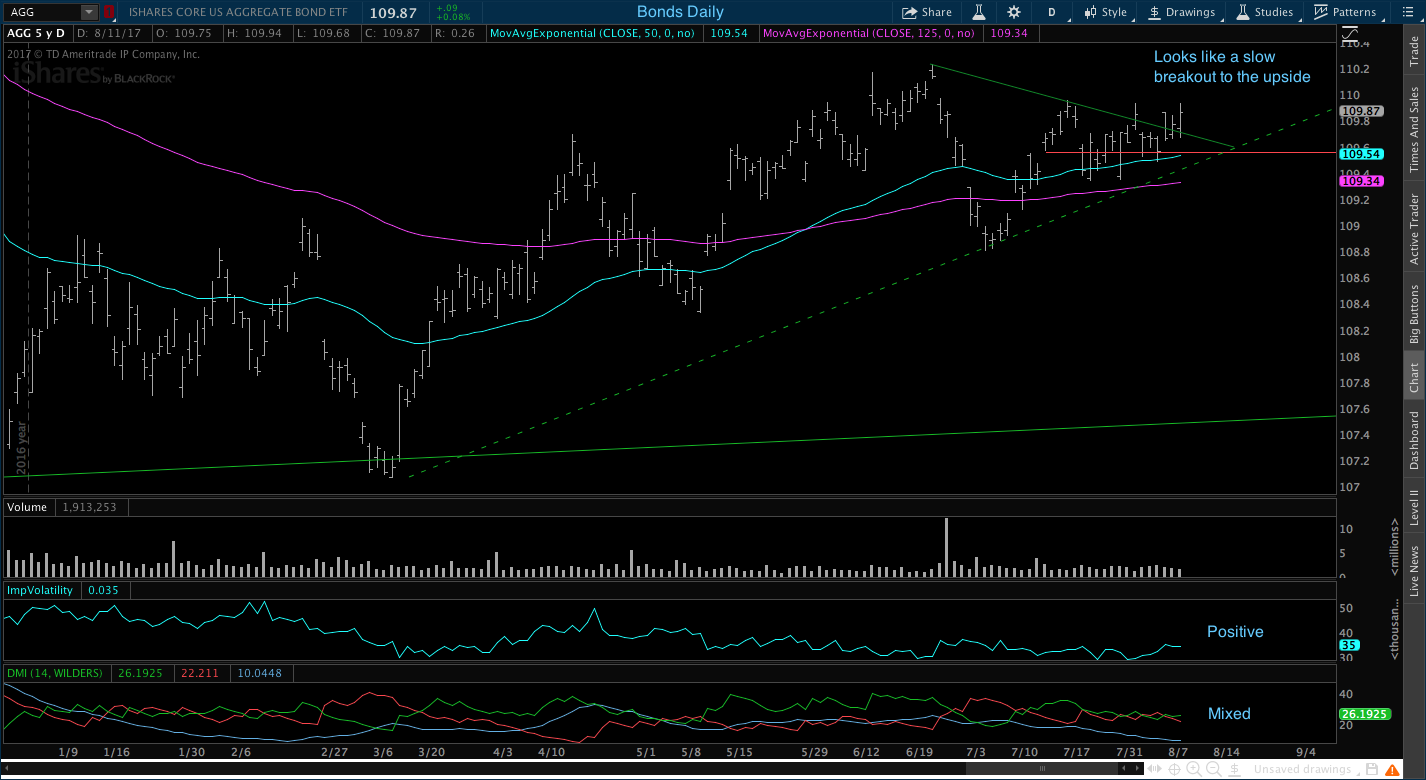Image resolution: width=1426 pixels, height=780 pixels.
Task: Click the 'Mixed' text annotation
Action: click(x=1229, y=713)
